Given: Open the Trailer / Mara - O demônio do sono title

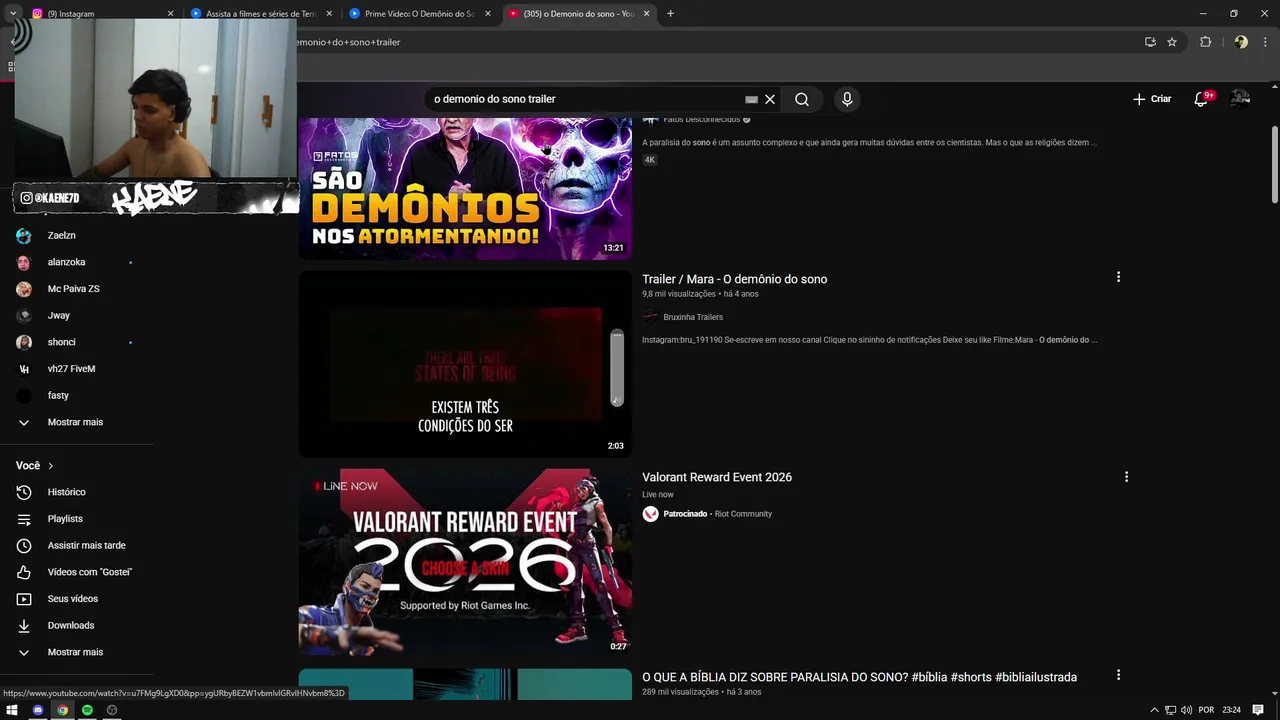Looking at the screenshot, I should pyautogui.click(x=735, y=279).
